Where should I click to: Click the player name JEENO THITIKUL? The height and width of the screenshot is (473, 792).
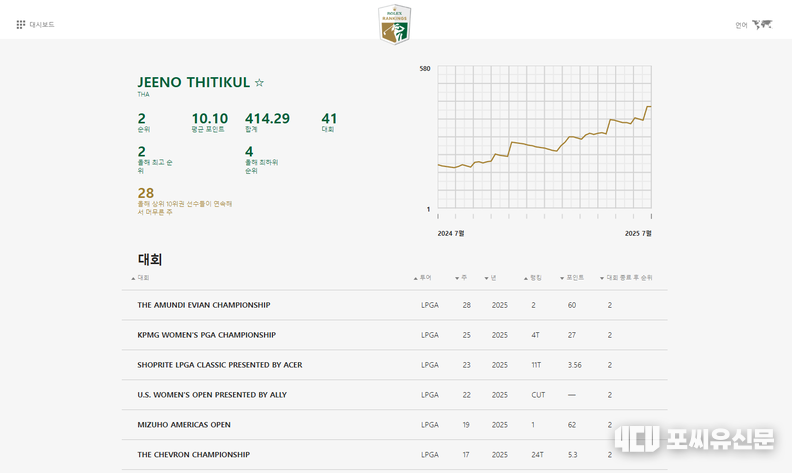click(193, 82)
